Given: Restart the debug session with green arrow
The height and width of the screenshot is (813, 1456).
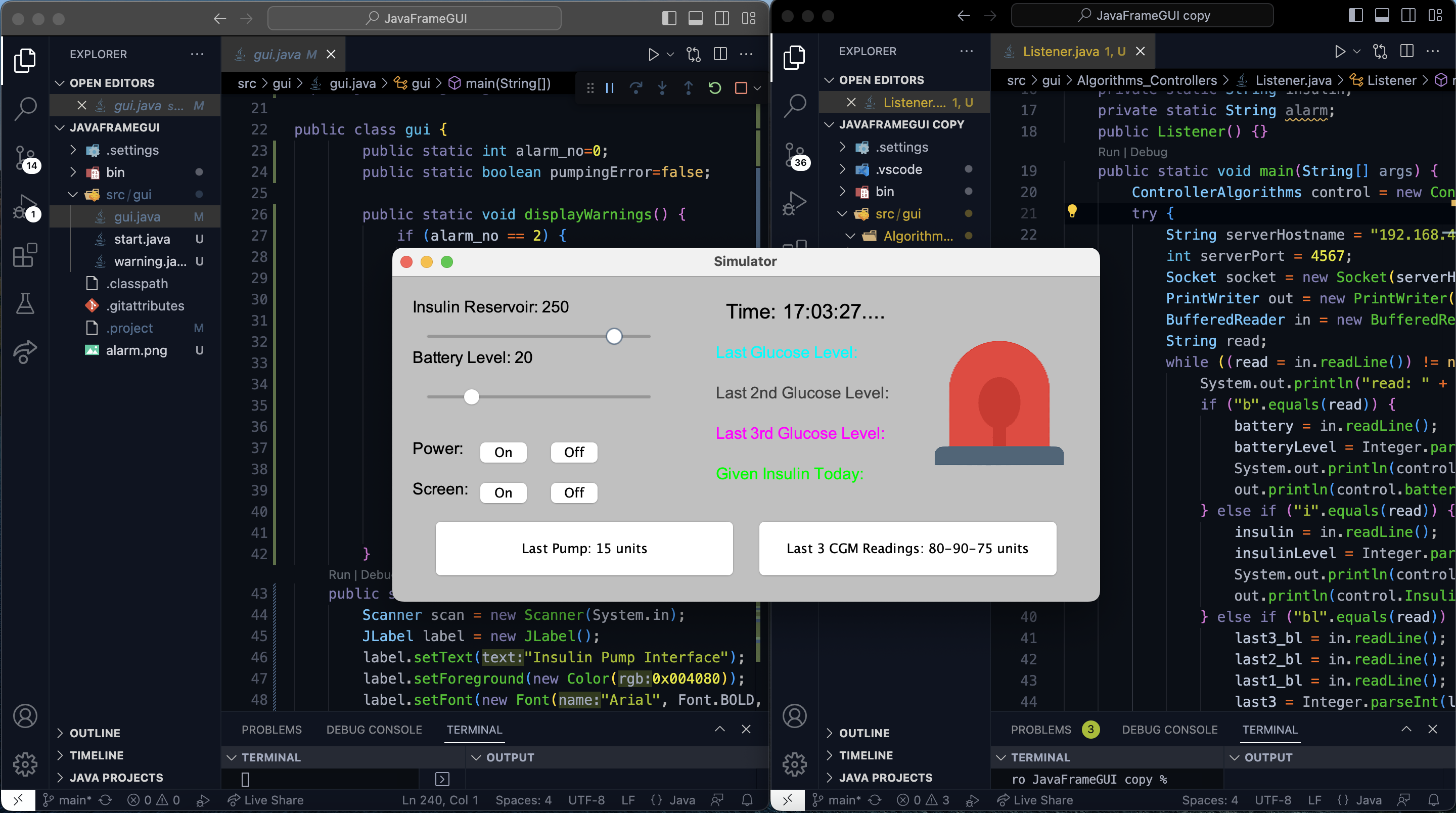Looking at the screenshot, I should click(714, 87).
